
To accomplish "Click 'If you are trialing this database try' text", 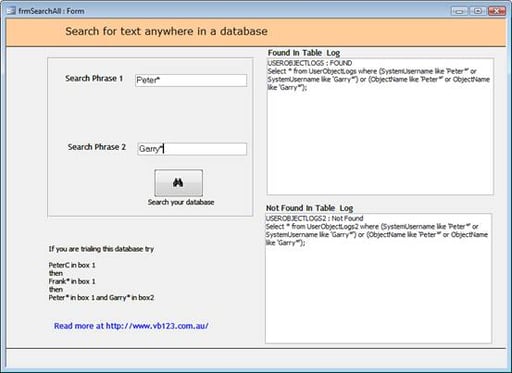I will (x=101, y=249).
